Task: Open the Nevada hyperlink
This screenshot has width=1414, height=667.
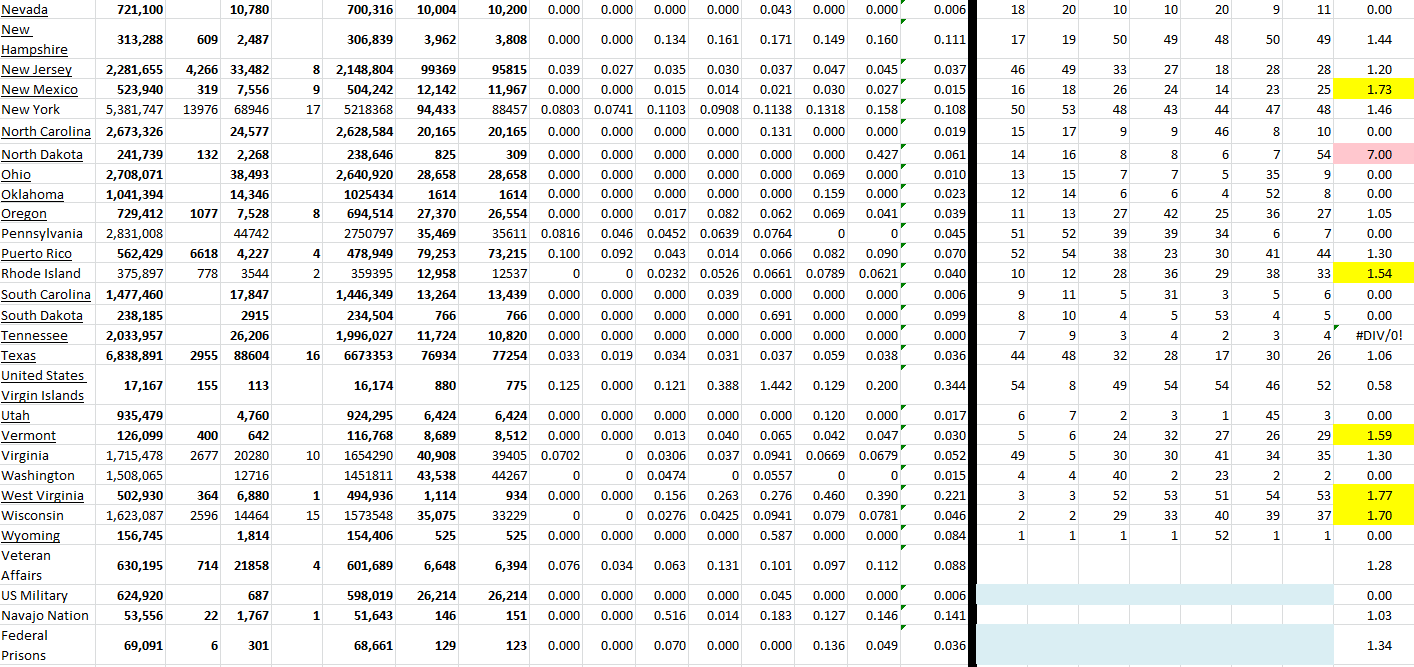Action: tap(24, 9)
